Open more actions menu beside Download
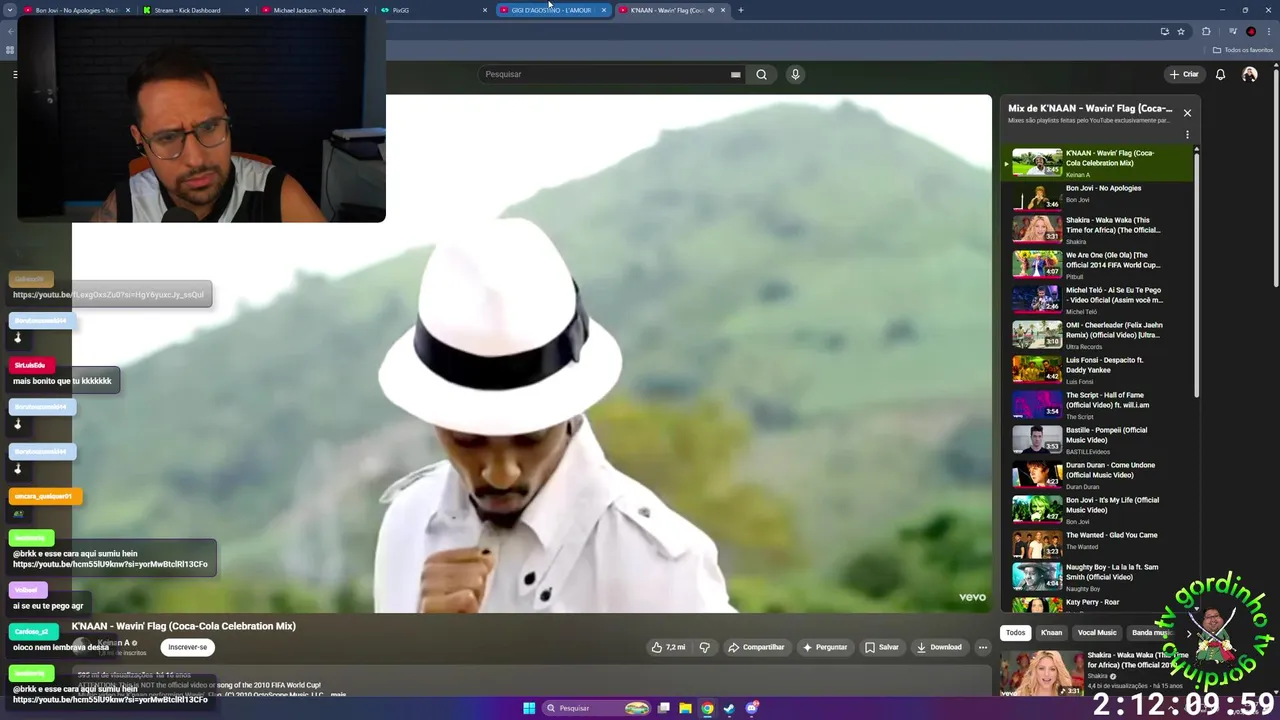The height and width of the screenshot is (720, 1280). coord(983,647)
